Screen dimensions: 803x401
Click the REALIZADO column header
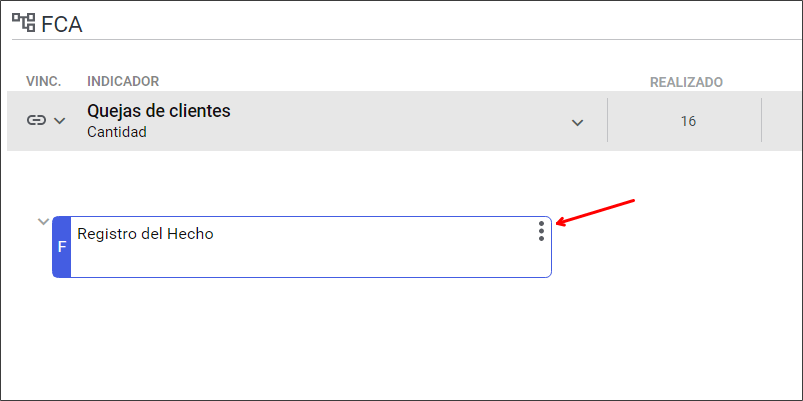pyautogui.click(x=686, y=82)
